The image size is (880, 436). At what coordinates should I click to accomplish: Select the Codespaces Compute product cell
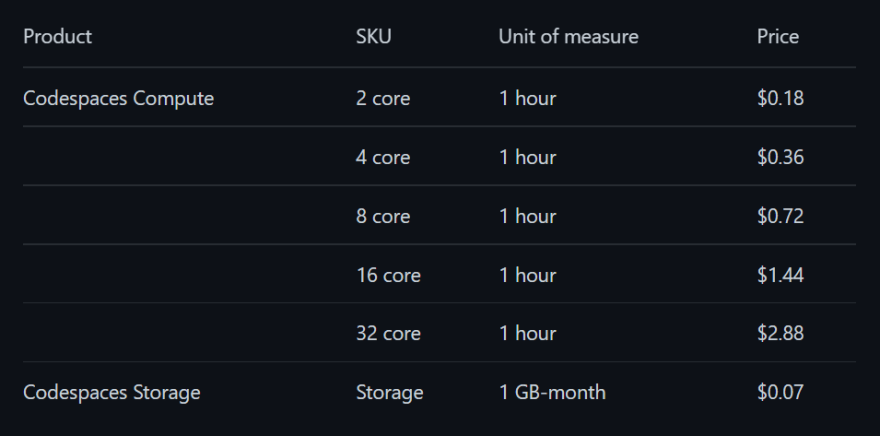[x=118, y=98]
